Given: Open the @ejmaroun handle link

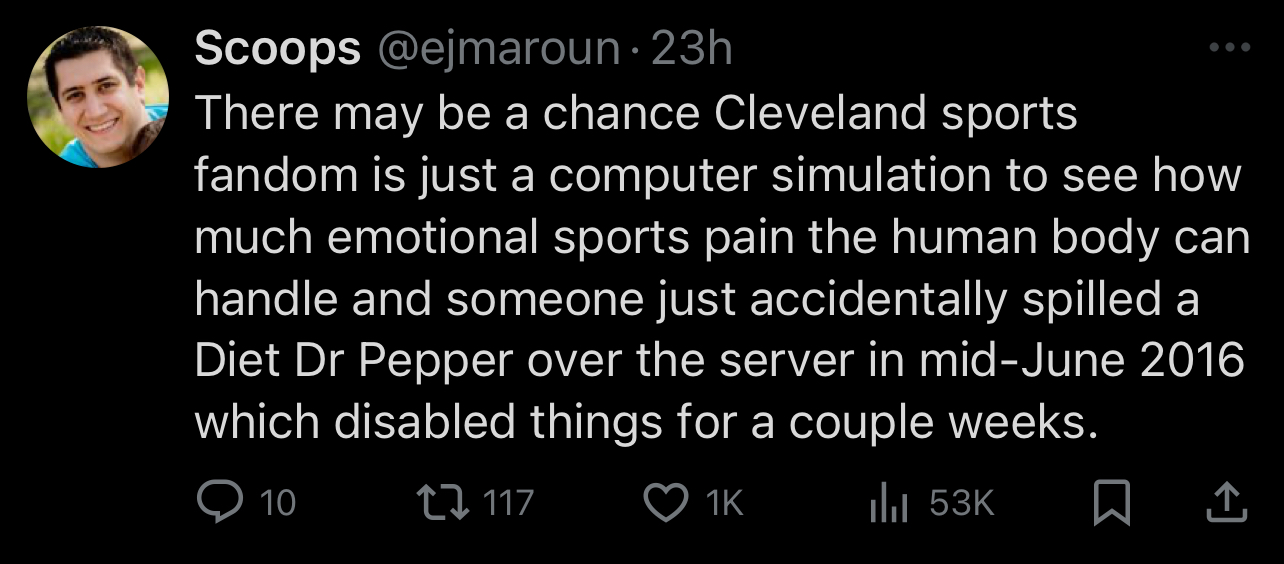Looking at the screenshot, I should click(496, 49).
